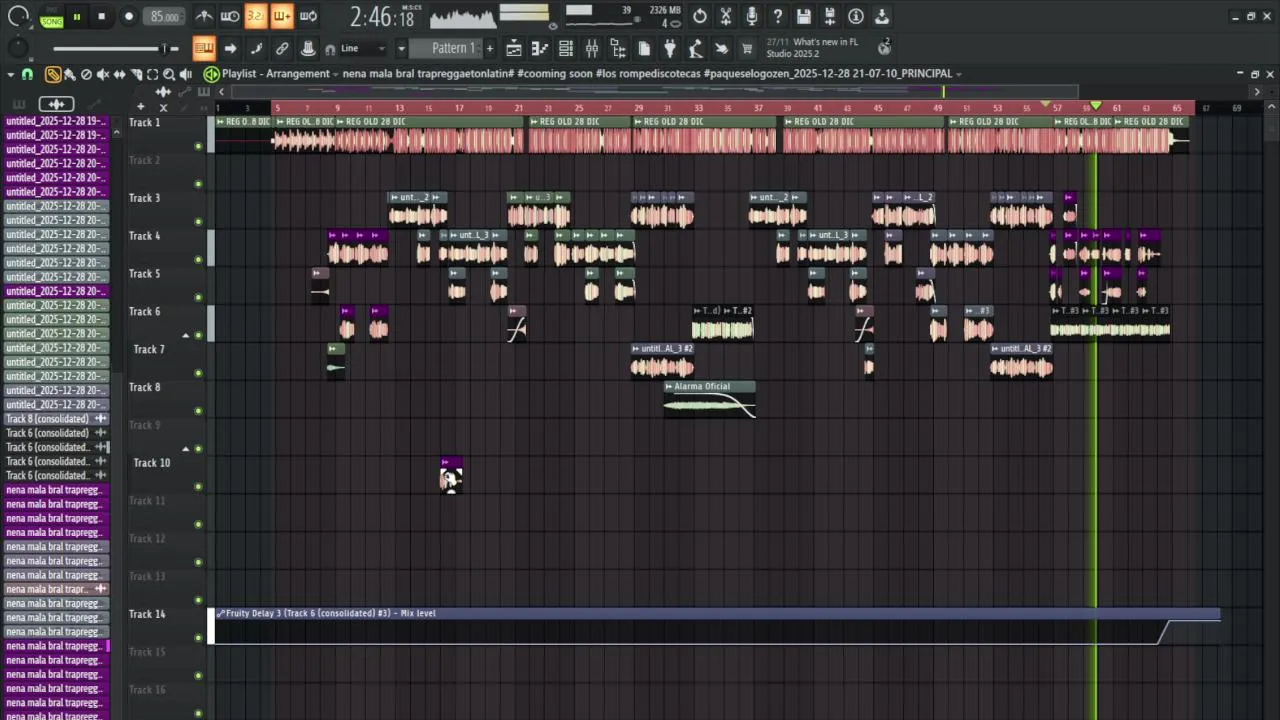Click the globe online news icon
This screenshot has height=720, width=1280.
884,47
